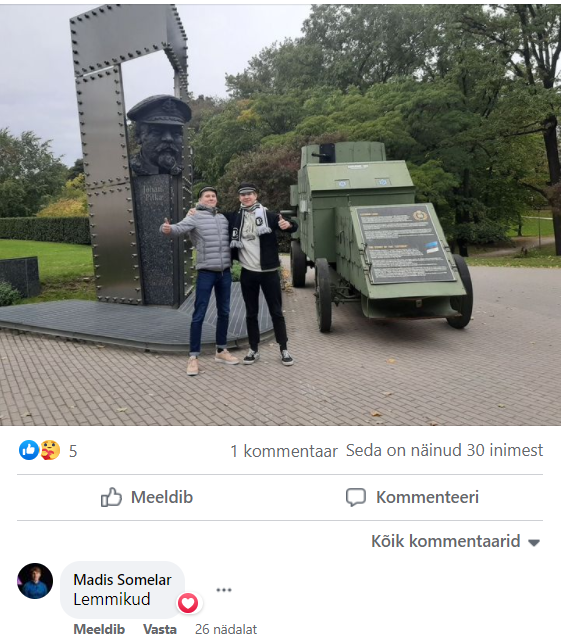Open the posted photo of two men
Viewport: 561px width, 637px height.
280,214
